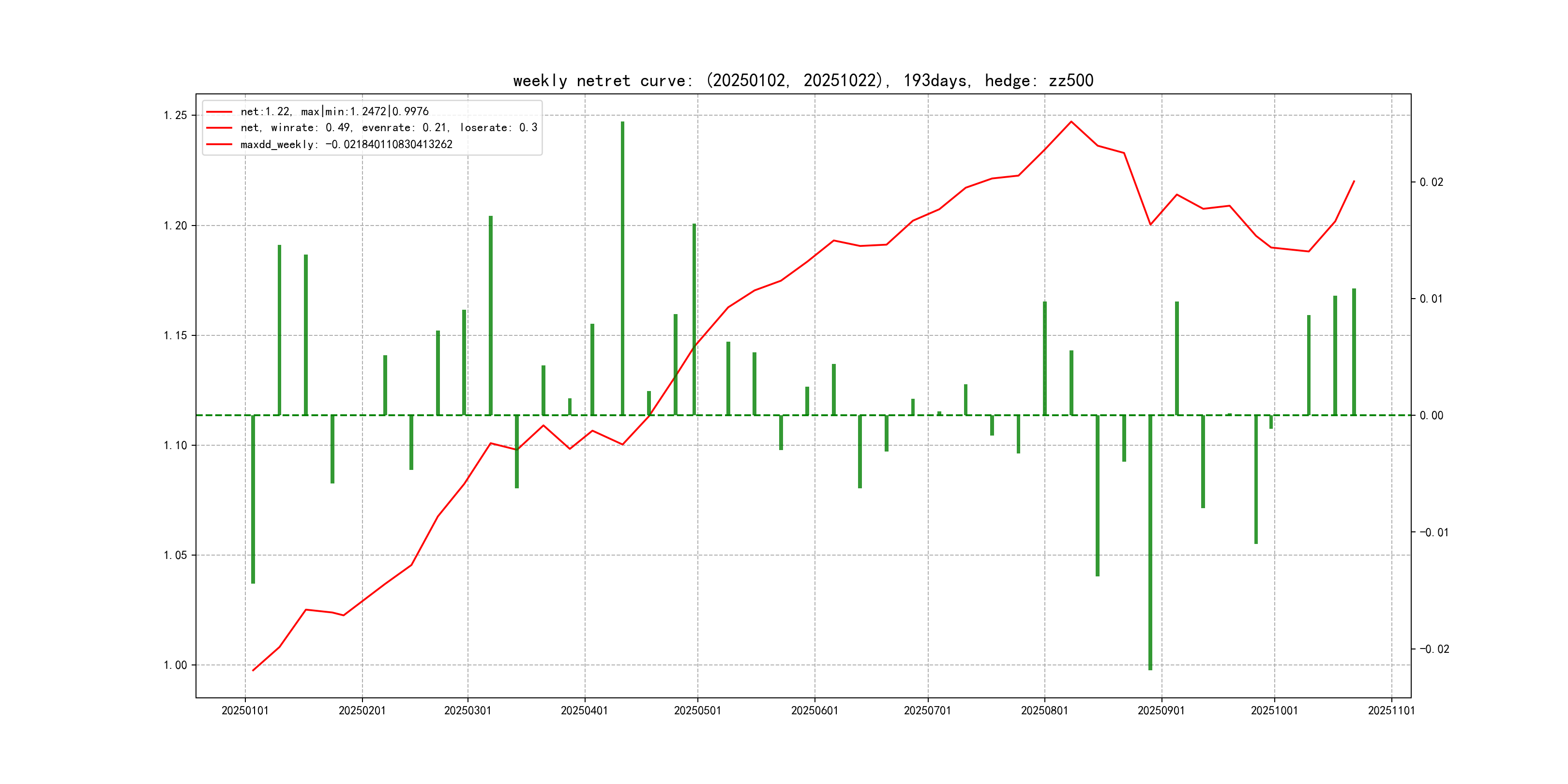1568x784 pixels.
Task: Click x-axis label 20250701
Action: [x=927, y=710]
